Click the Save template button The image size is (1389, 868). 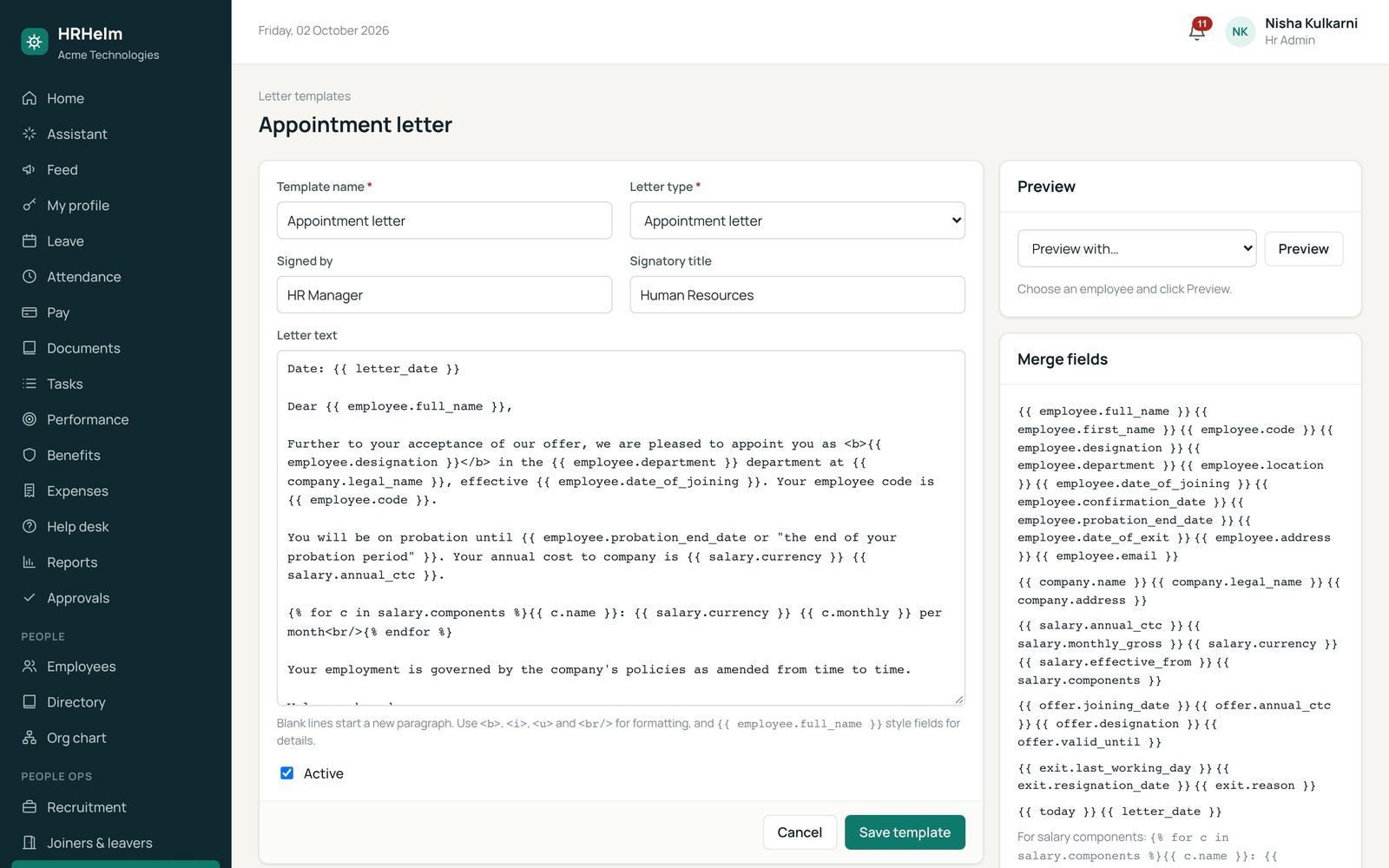pos(905,832)
